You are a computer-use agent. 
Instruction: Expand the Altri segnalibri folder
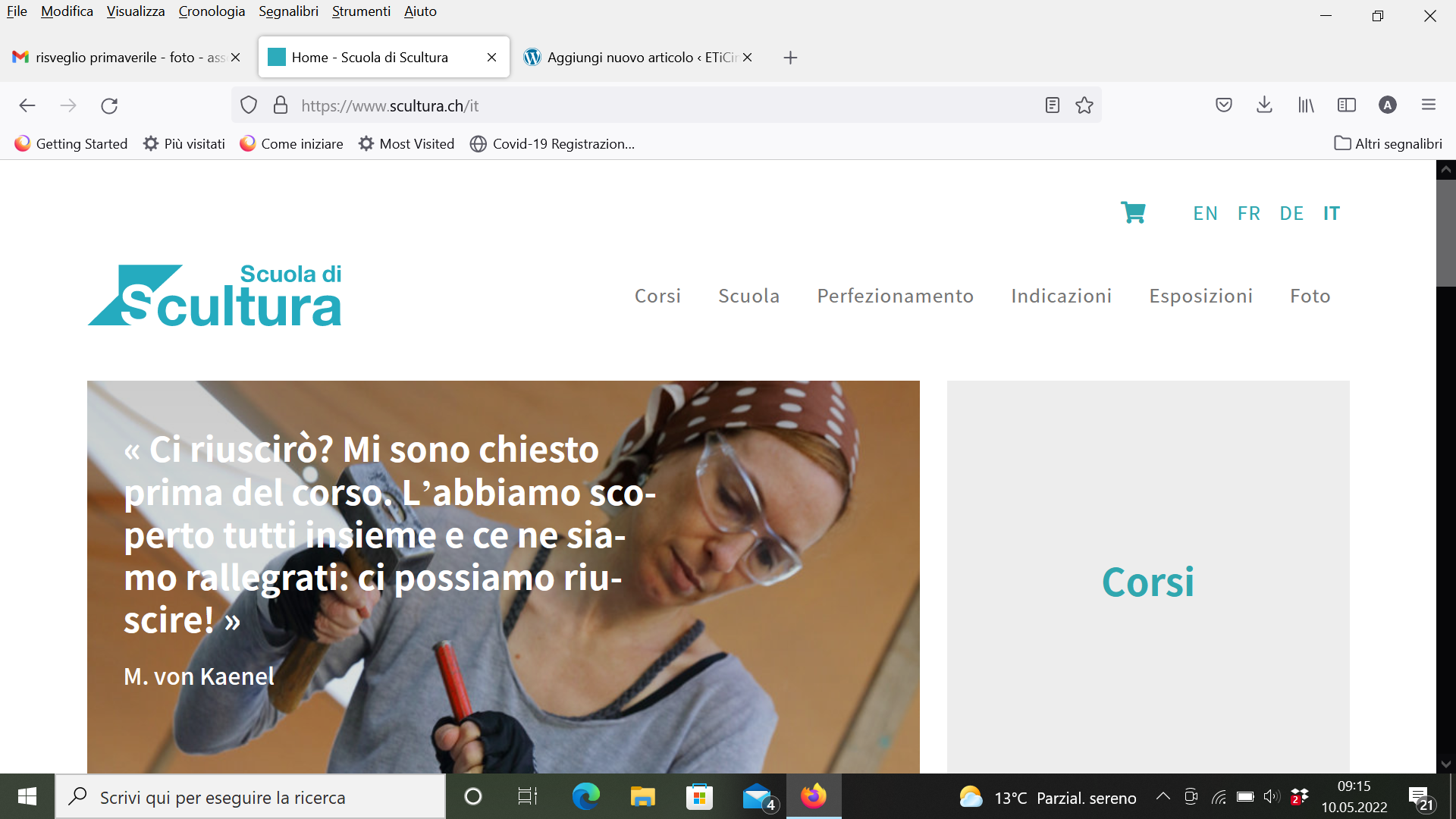click(1389, 144)
